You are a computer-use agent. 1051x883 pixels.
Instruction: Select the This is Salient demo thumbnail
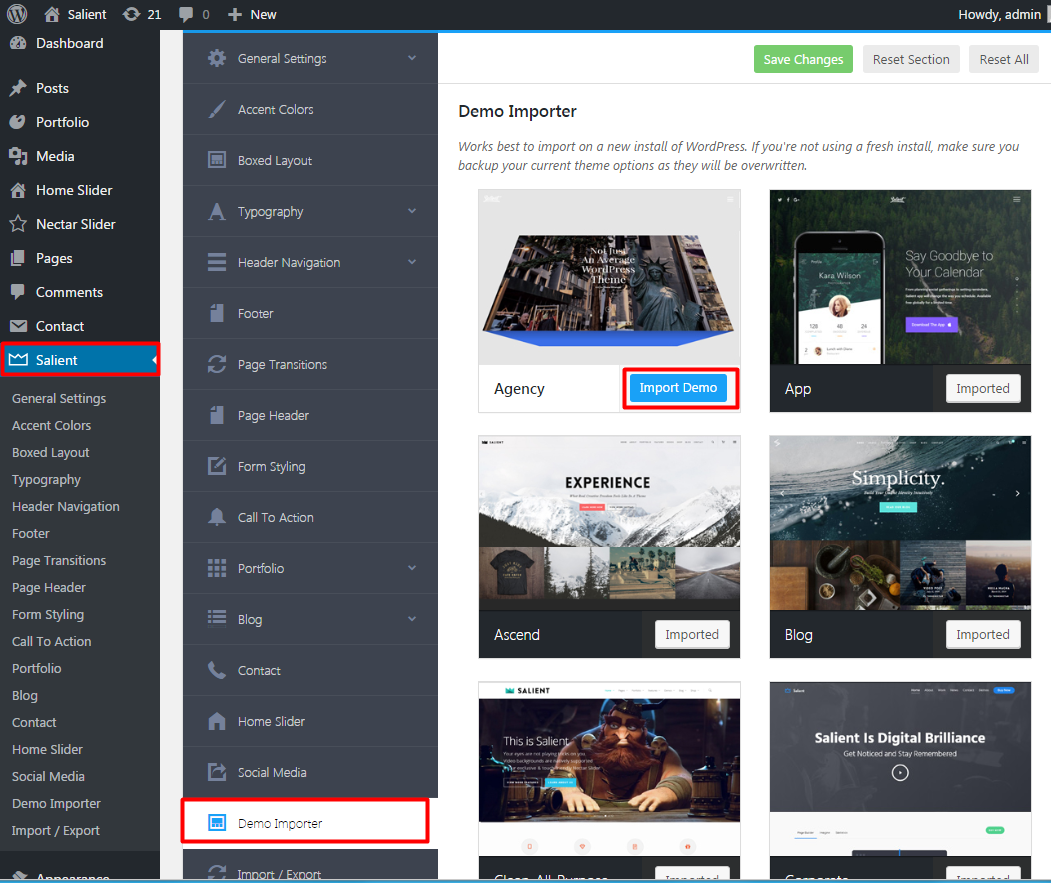click(609, 769)
